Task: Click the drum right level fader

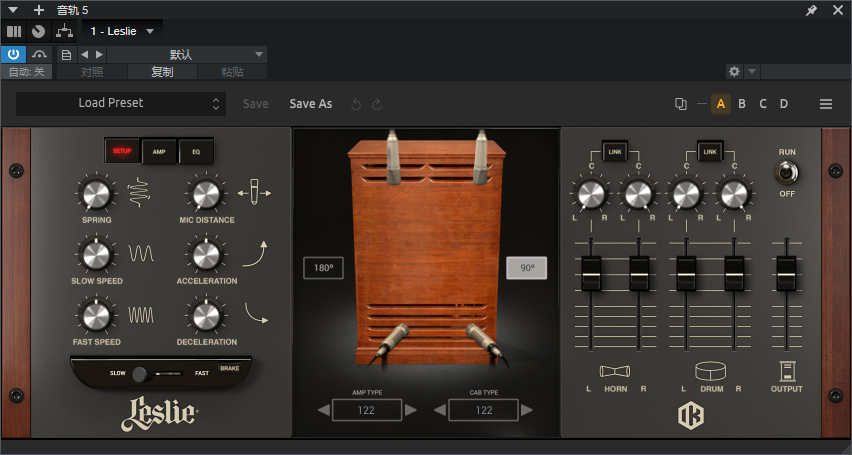Action: [x=734, y=274]
